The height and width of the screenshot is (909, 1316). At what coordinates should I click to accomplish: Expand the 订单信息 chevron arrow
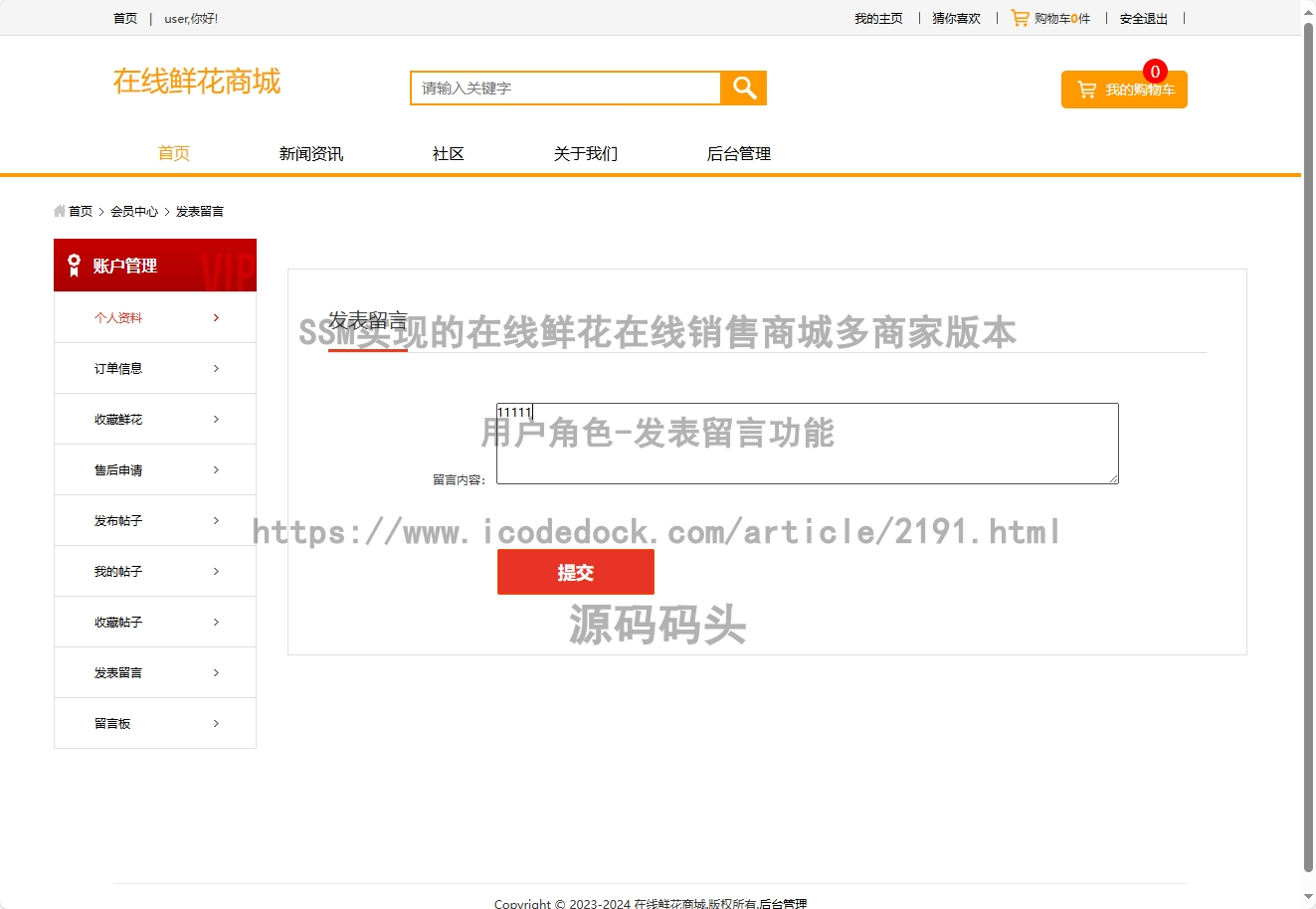(216, 368)
